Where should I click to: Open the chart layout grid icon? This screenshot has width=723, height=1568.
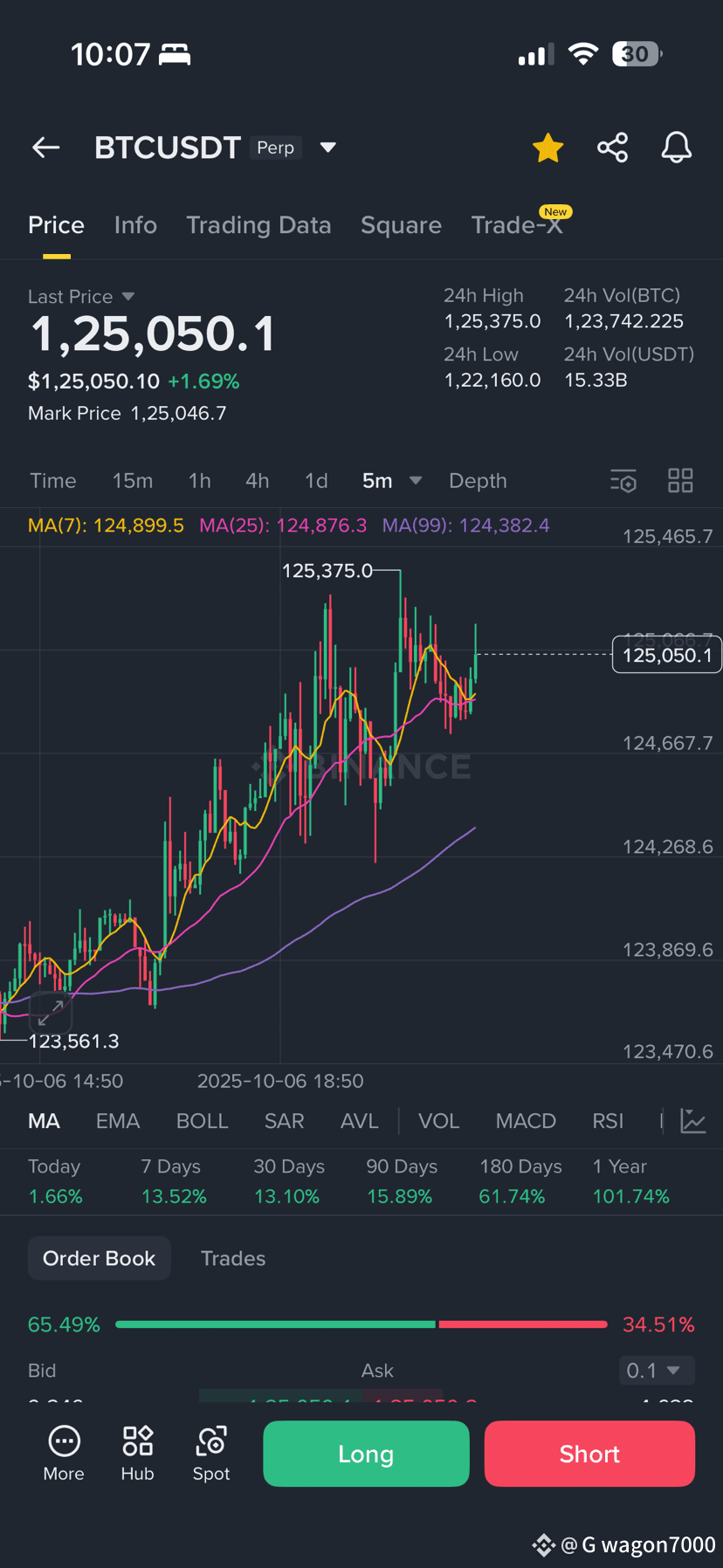(680, 481)
